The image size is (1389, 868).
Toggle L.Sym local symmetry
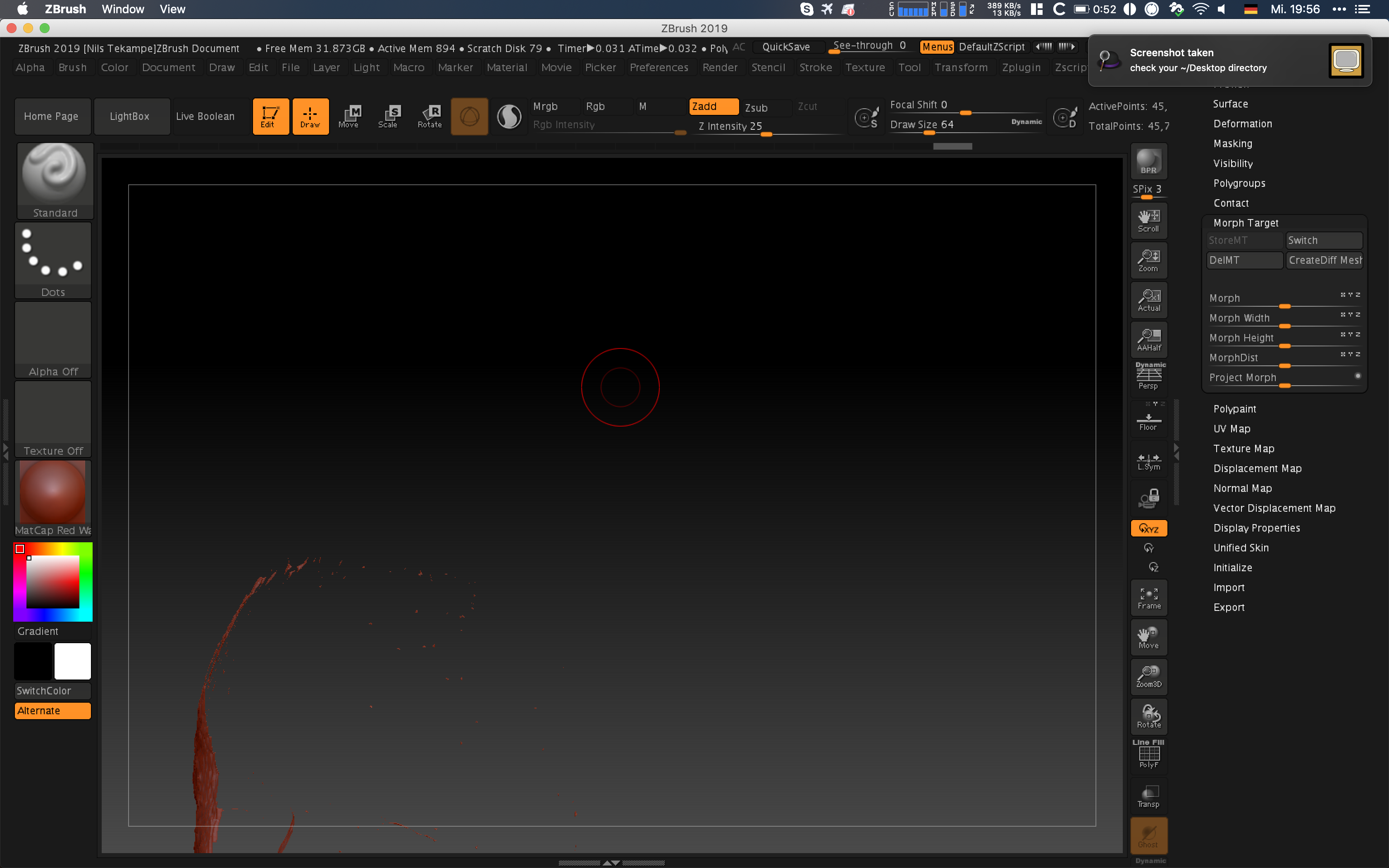(1149, 460)
